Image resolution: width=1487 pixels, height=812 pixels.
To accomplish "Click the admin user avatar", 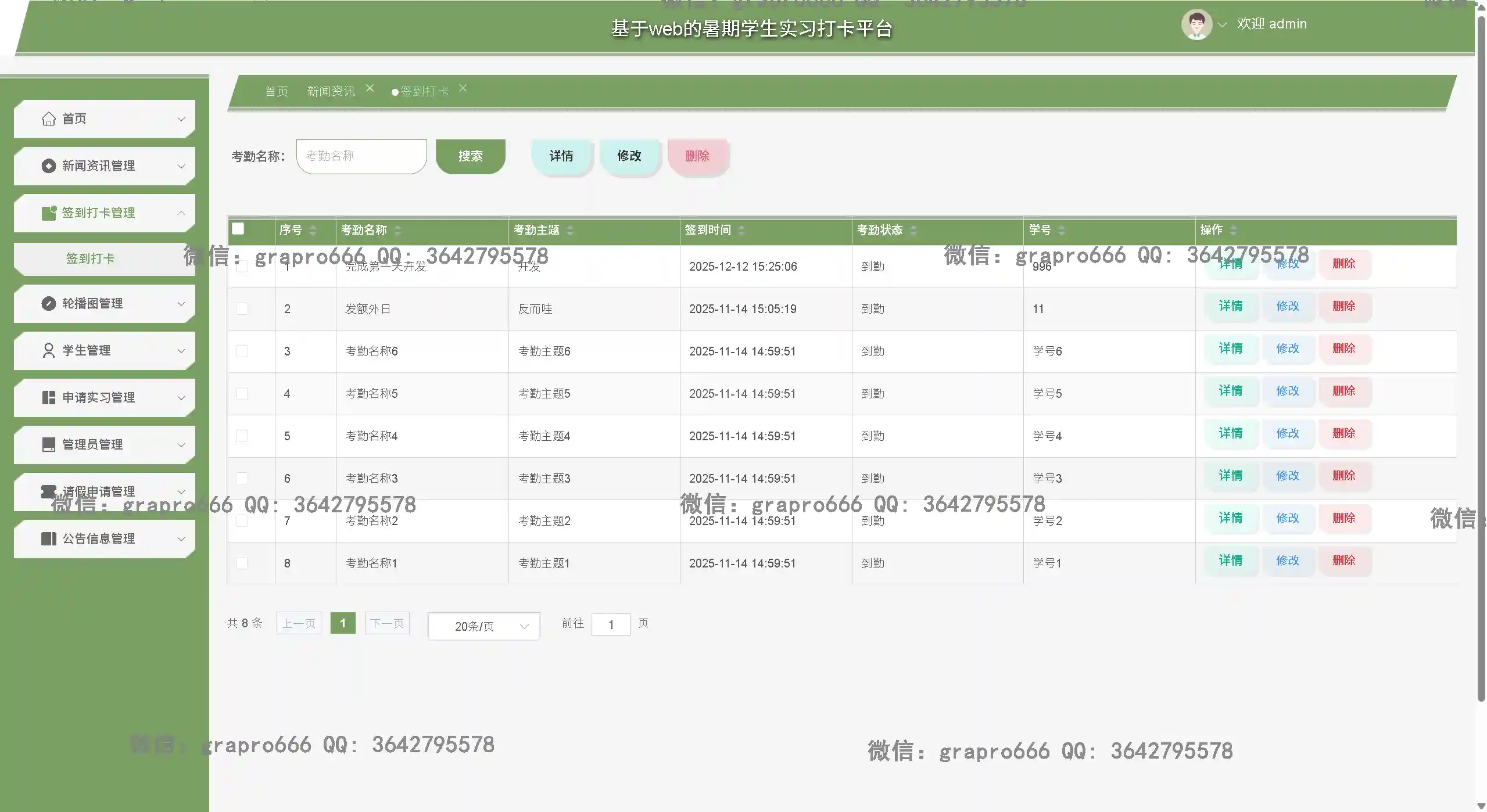I will (1196, 24).
